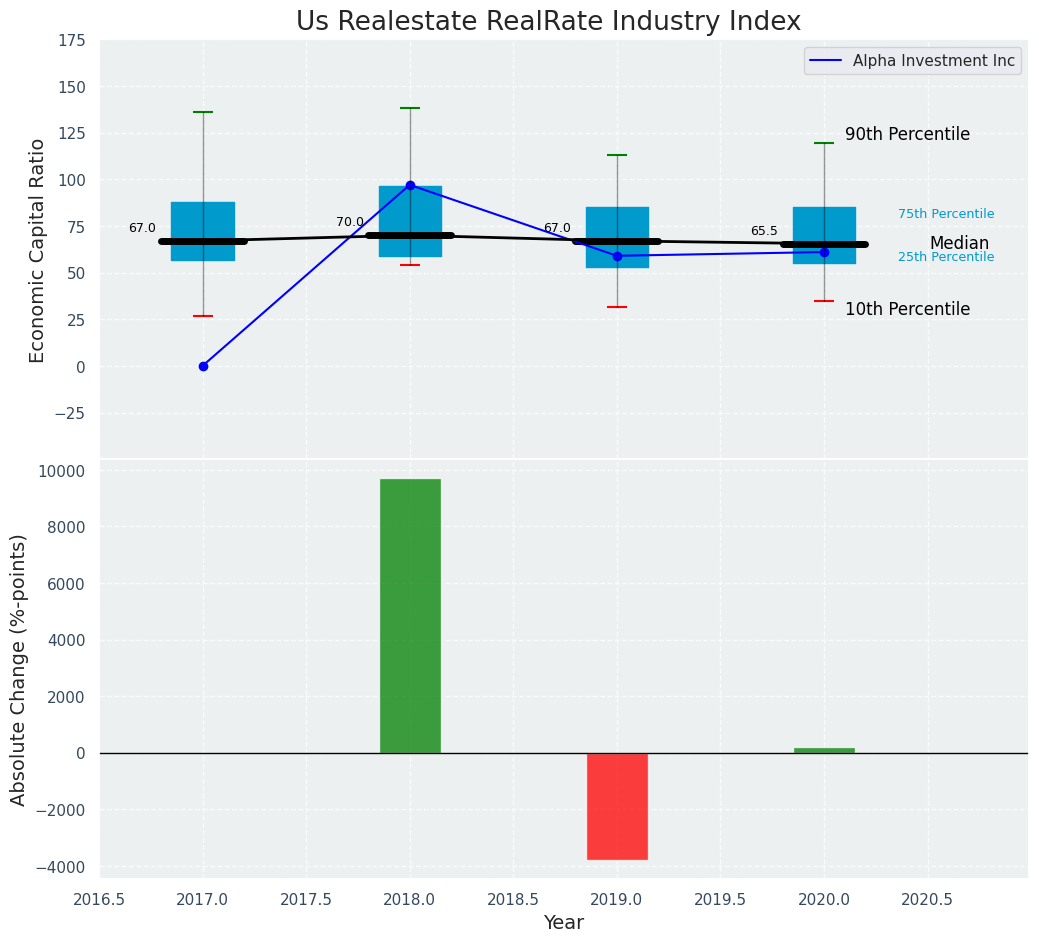The image size is (1039, 942).
Task: Select the Alpha Investment 2018 data point
Action: coord(410,185)
